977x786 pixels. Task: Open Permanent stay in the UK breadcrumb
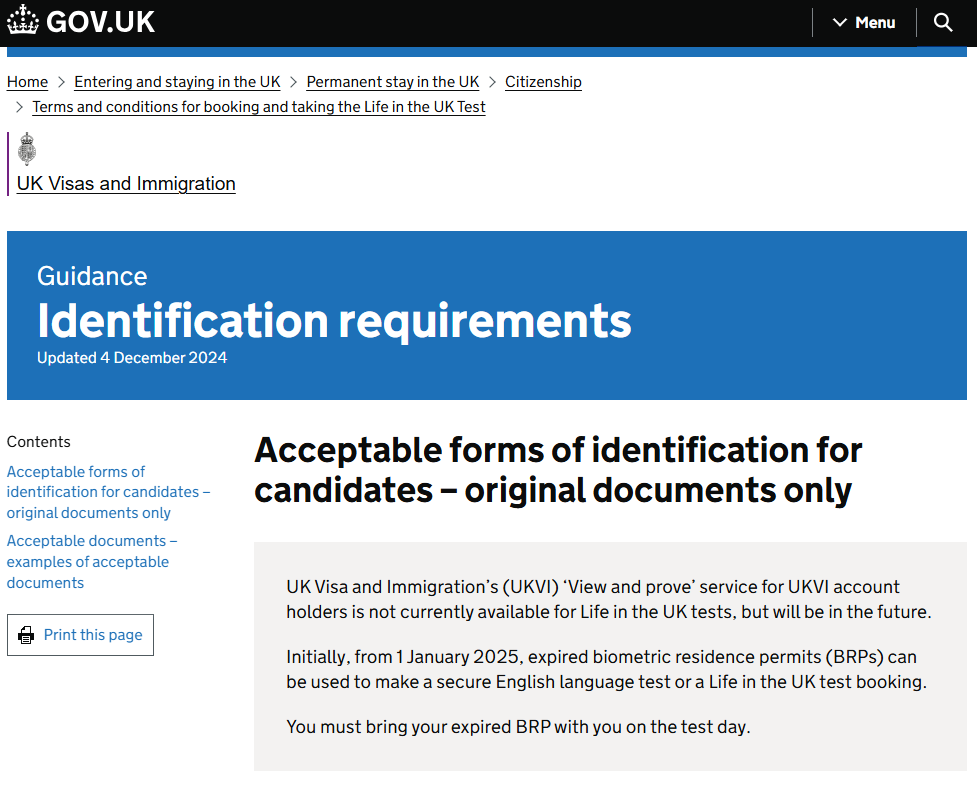pyautogui.click(x=393, y=82)
